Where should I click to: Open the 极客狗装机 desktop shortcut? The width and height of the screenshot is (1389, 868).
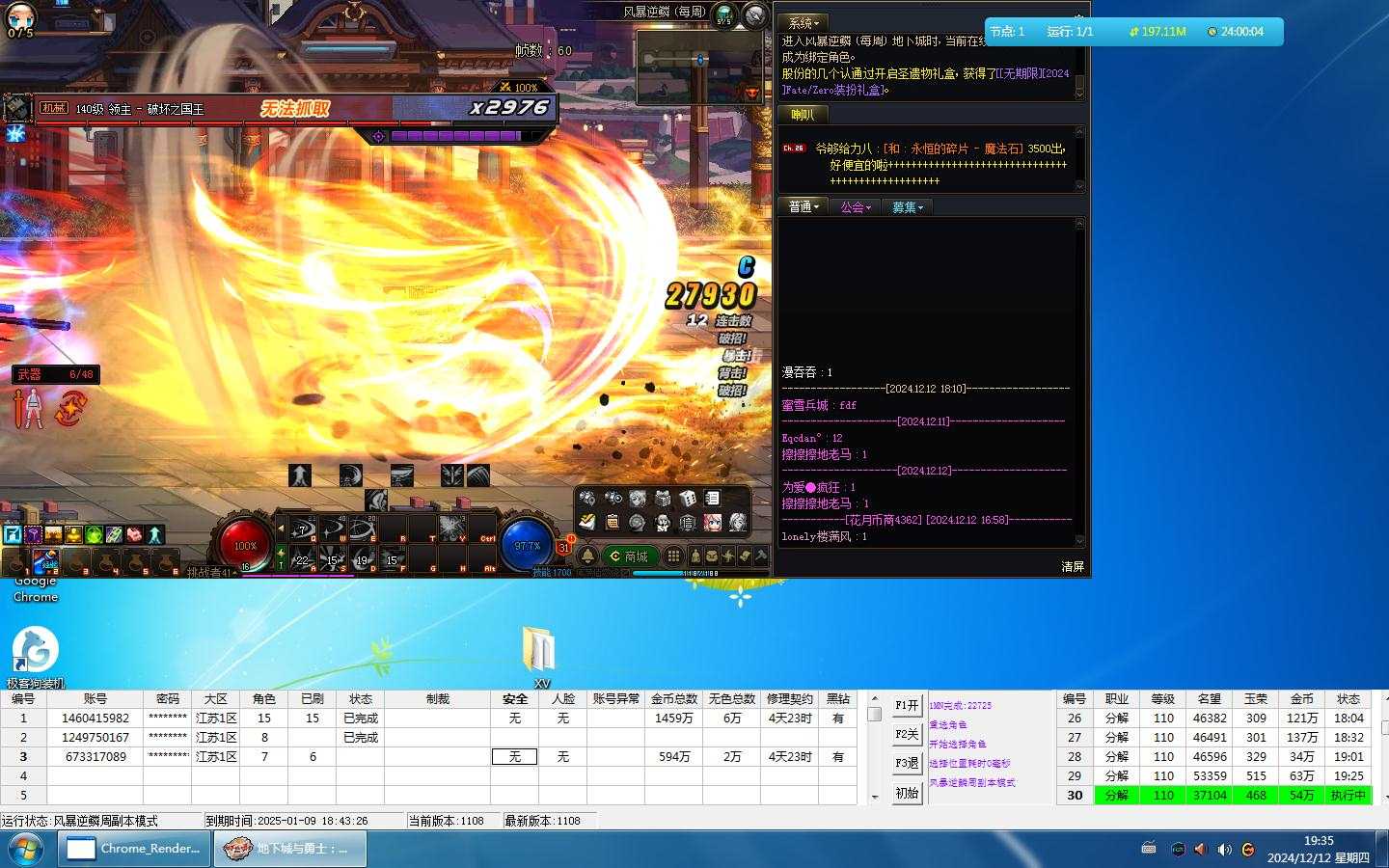point(36,657)
